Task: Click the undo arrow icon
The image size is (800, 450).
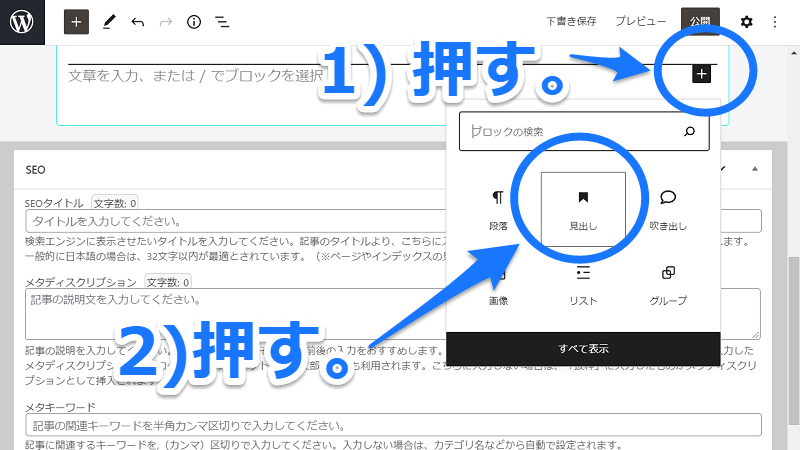Action: tap(137, 21)
